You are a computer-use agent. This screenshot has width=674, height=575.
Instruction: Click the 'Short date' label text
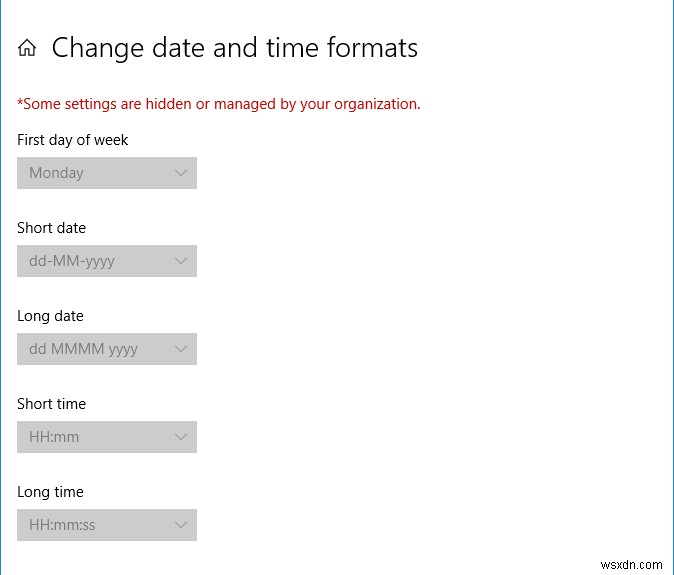coord(51,228)
